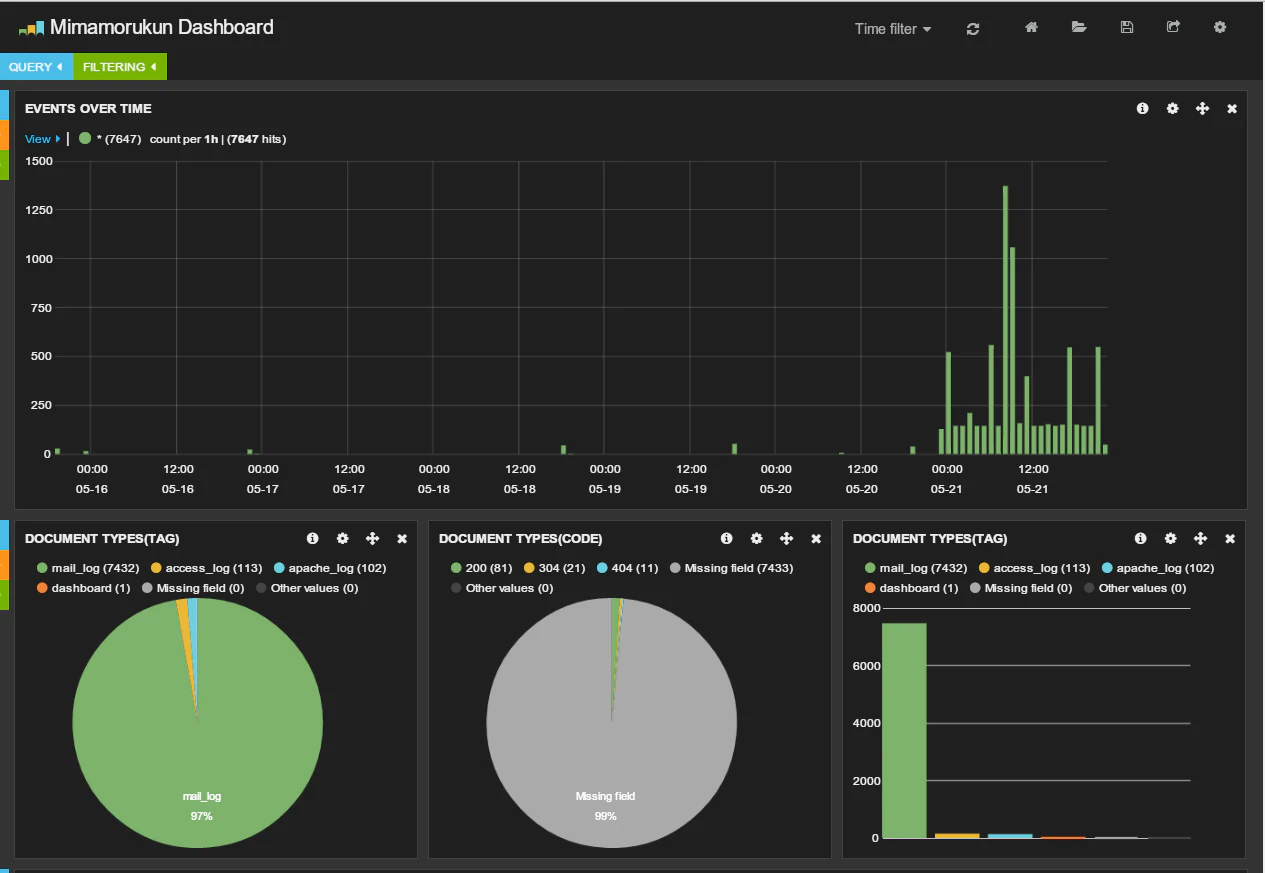
Task: Click move handle of Document Types(Tag) bar chart panel
Action: pyautogui.click(x=1201, y=538)
